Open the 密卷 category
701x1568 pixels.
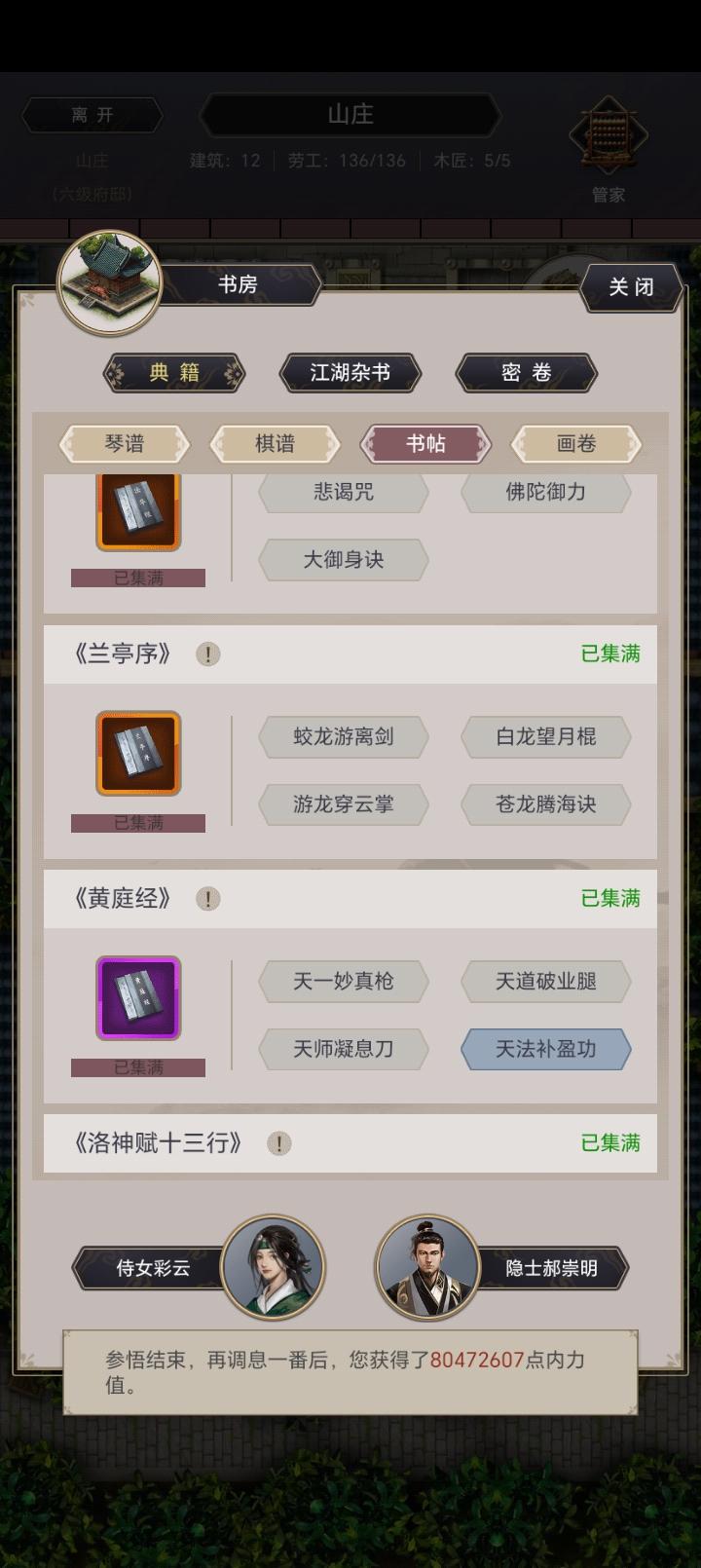pos(527,373)
